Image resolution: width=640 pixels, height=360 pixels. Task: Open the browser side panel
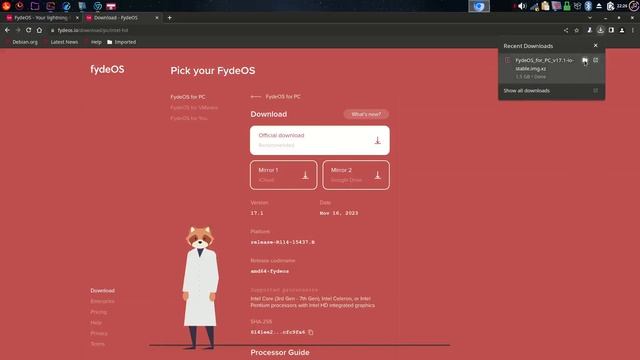[x=611, y=30]
